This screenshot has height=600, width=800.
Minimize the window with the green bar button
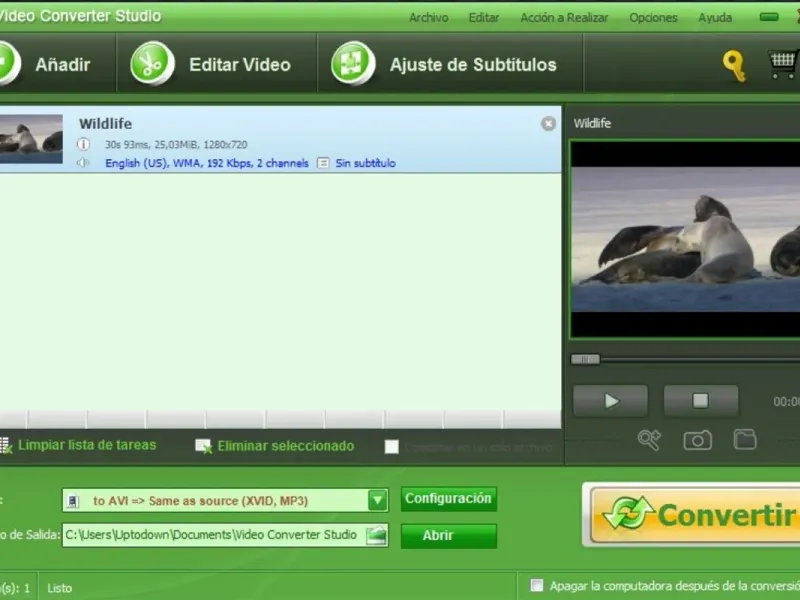click(x=769, y=17)
